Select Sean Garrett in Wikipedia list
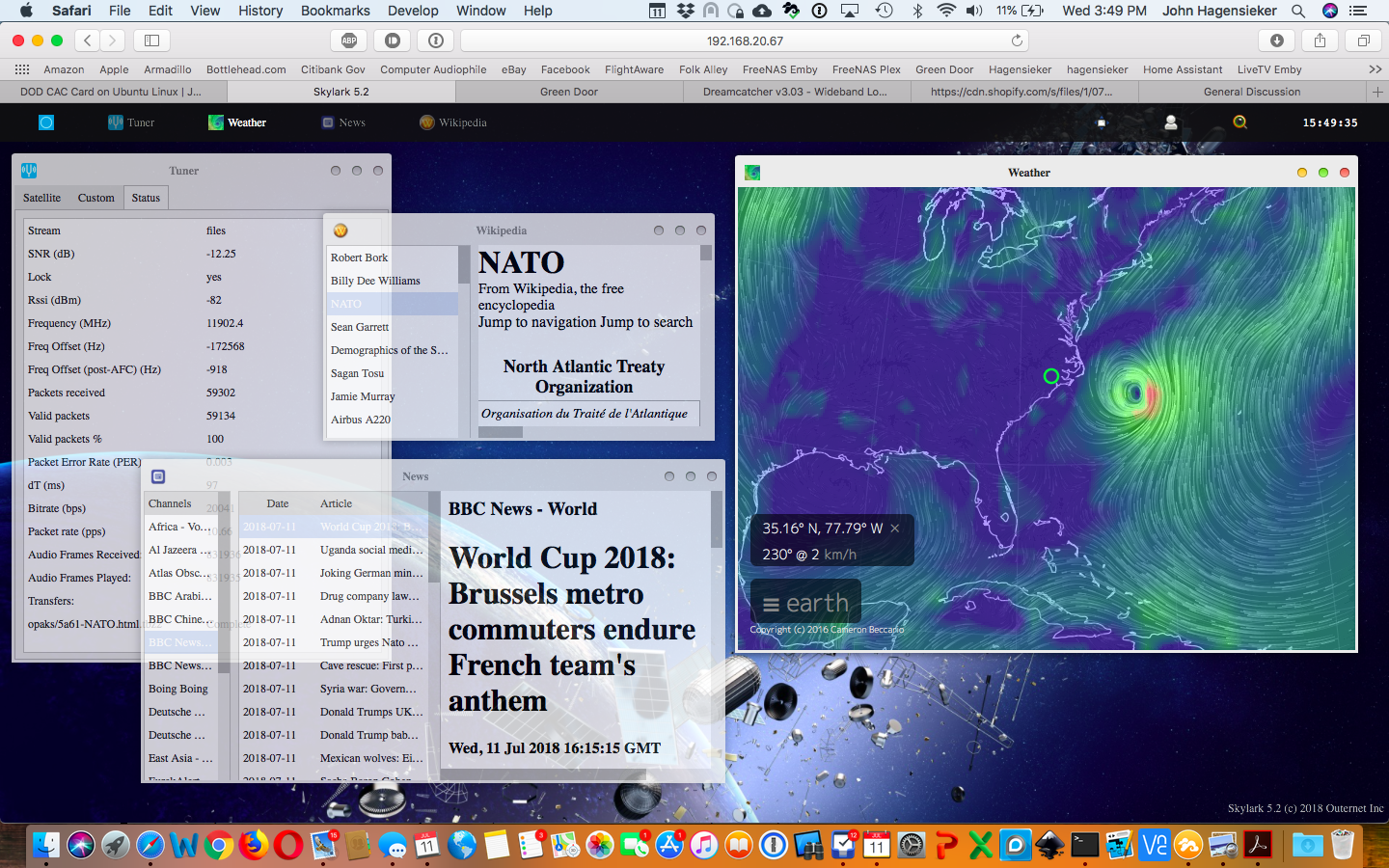Screen dimensions: 1389x868 pos(391,327)
